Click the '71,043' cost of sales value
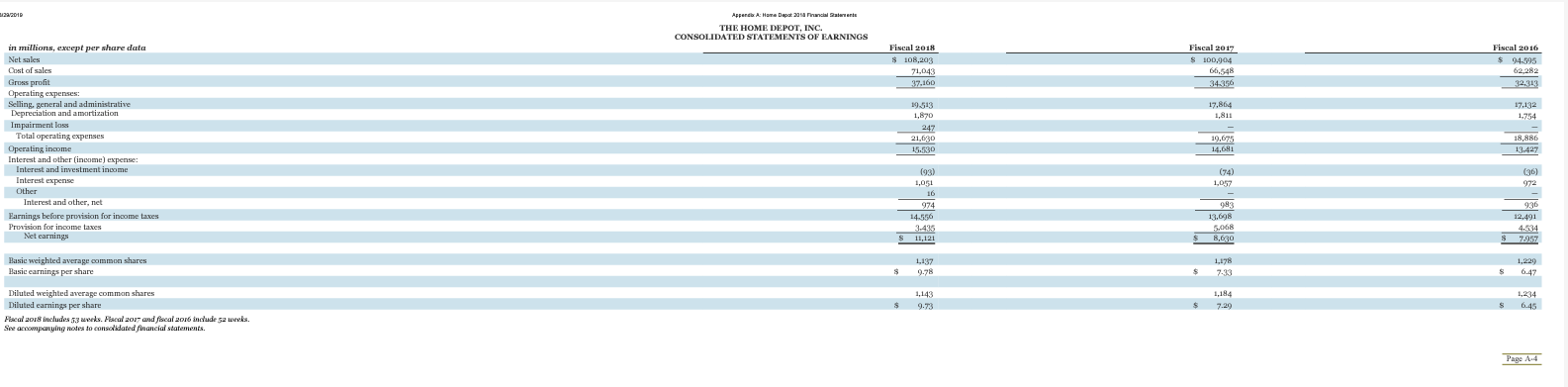1568x387 pixels. click(x=922, y=71)
